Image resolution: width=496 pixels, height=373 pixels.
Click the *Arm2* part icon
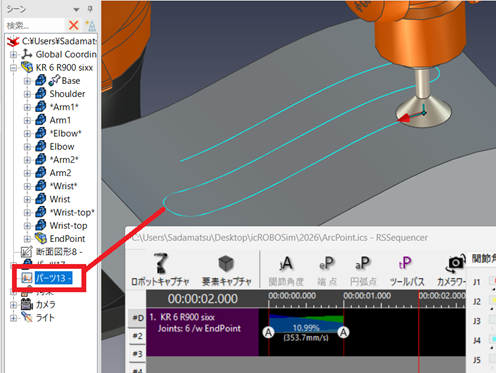pyautogui.click(x=41, y=159)
